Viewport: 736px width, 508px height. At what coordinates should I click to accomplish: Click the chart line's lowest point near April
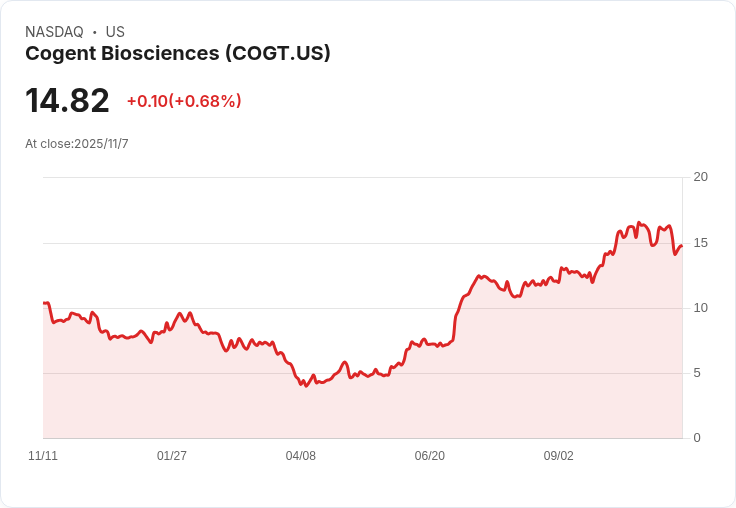tap(306, 386)
